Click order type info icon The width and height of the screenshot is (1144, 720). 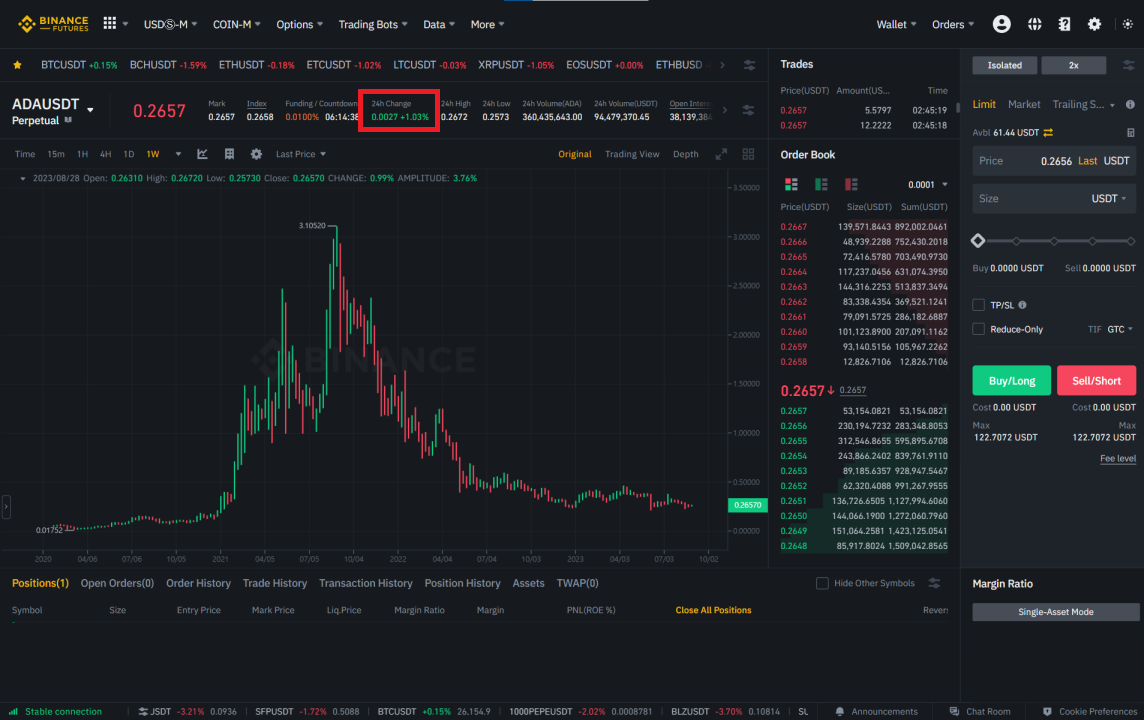(x=1130, y=104)
